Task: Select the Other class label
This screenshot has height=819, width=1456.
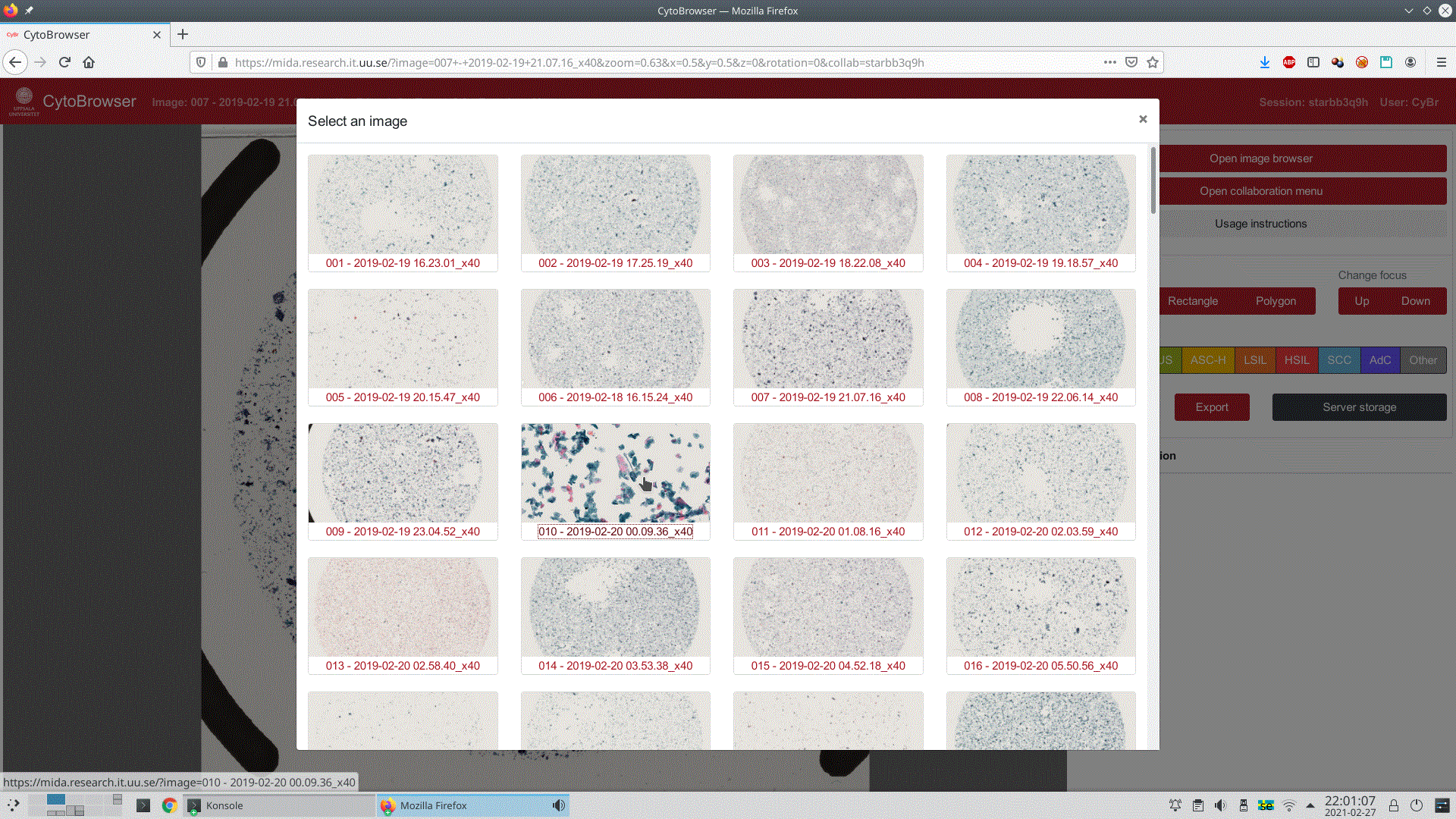Action: click(1423, 360)
